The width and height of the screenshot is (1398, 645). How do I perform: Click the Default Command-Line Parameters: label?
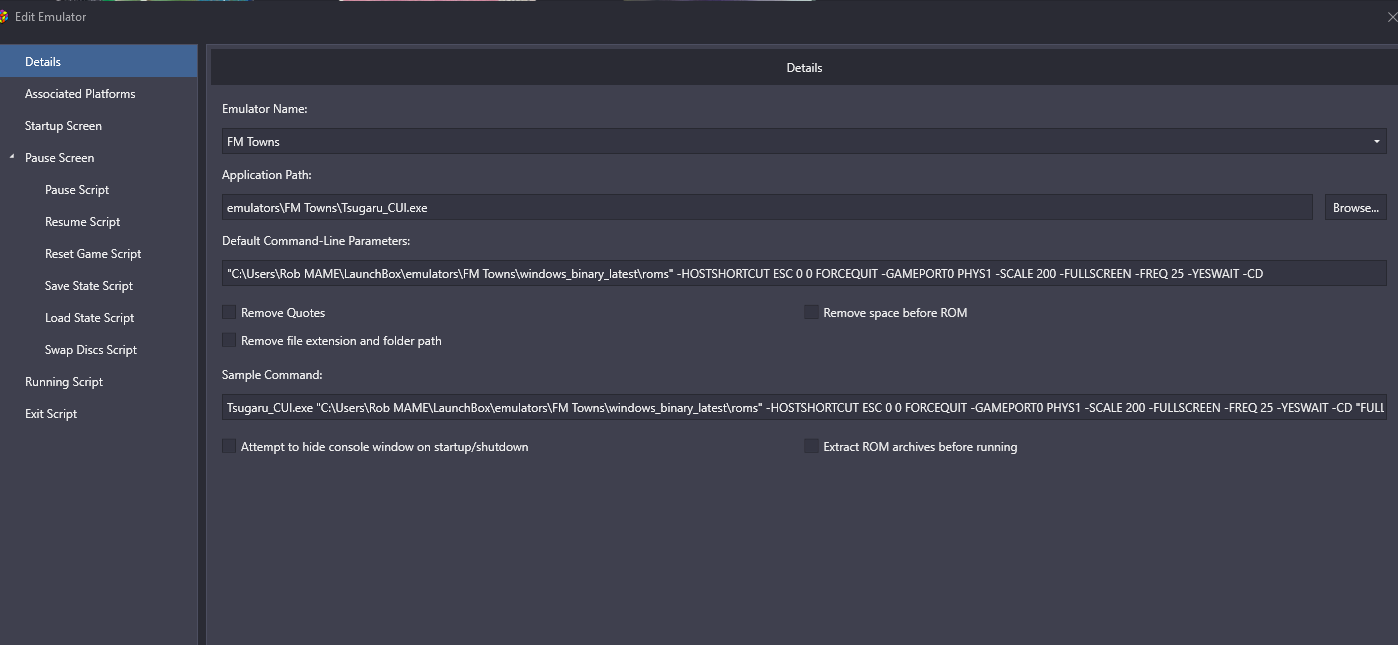click(x=316, y=240)
